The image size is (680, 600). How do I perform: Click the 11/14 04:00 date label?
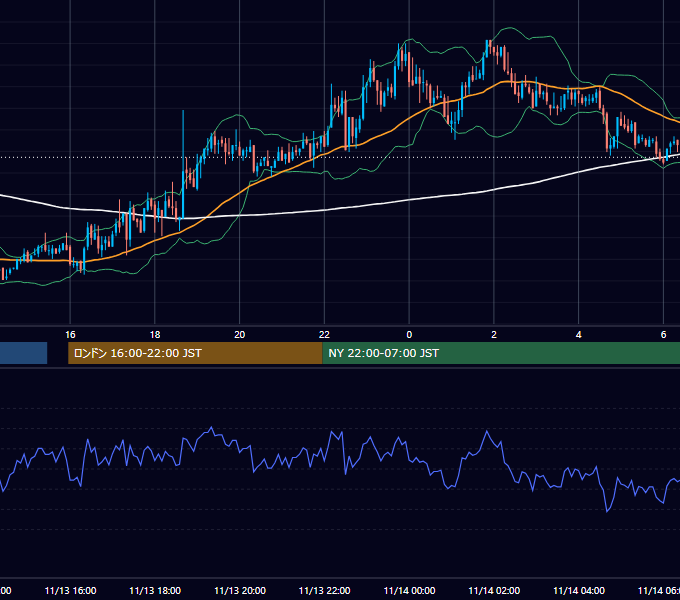[579, 591]
